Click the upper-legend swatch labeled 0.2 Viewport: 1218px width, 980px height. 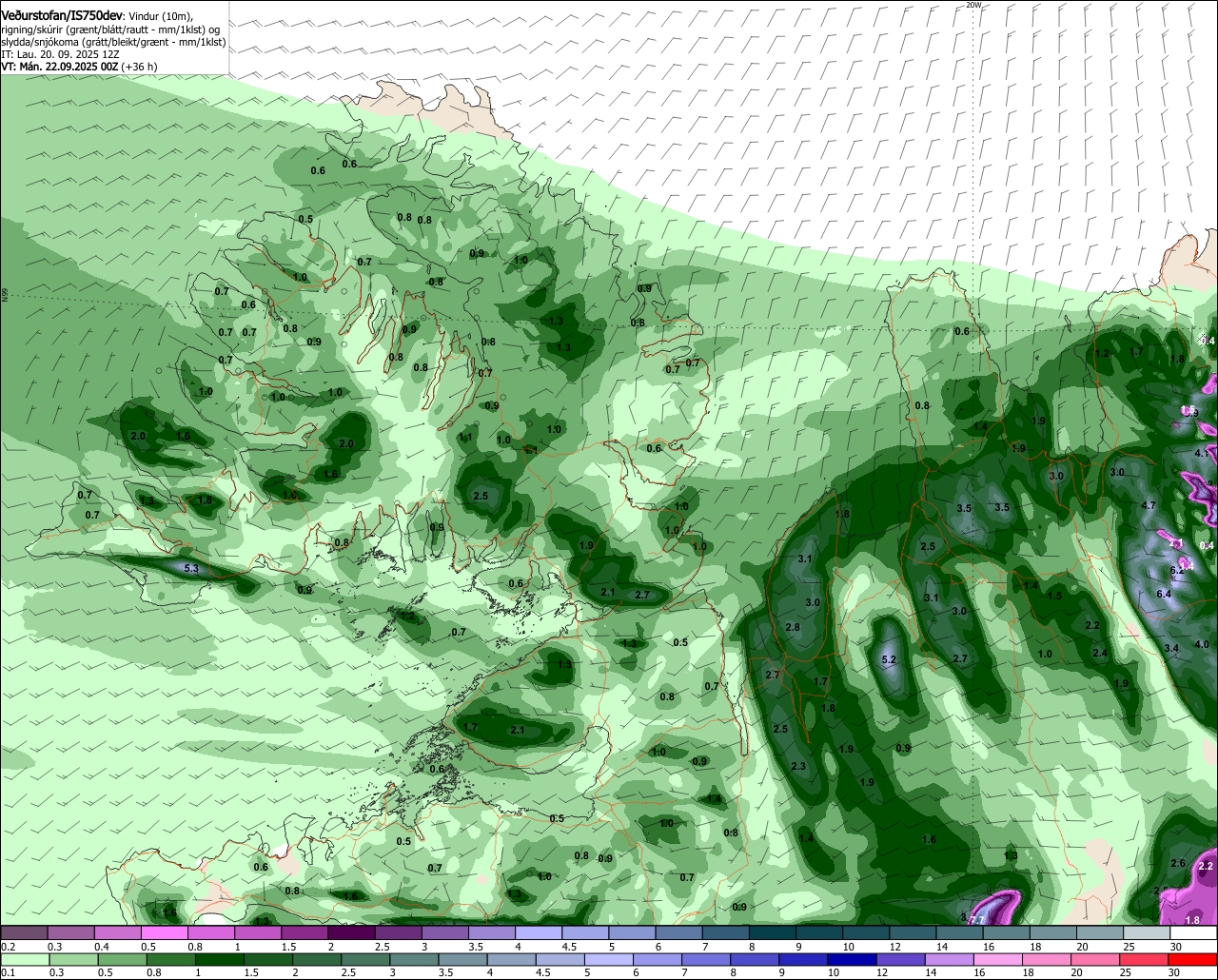click(25, 933)
